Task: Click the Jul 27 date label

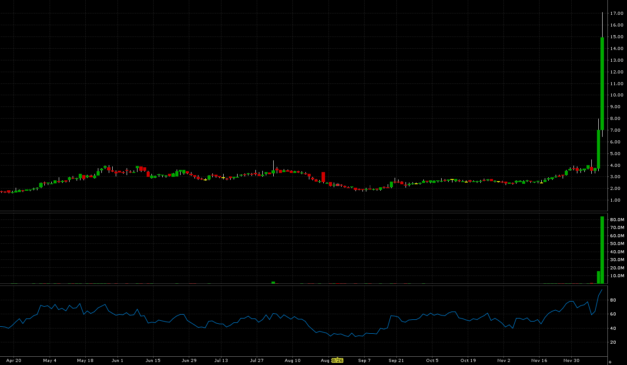Action: (x=257, y=361)
